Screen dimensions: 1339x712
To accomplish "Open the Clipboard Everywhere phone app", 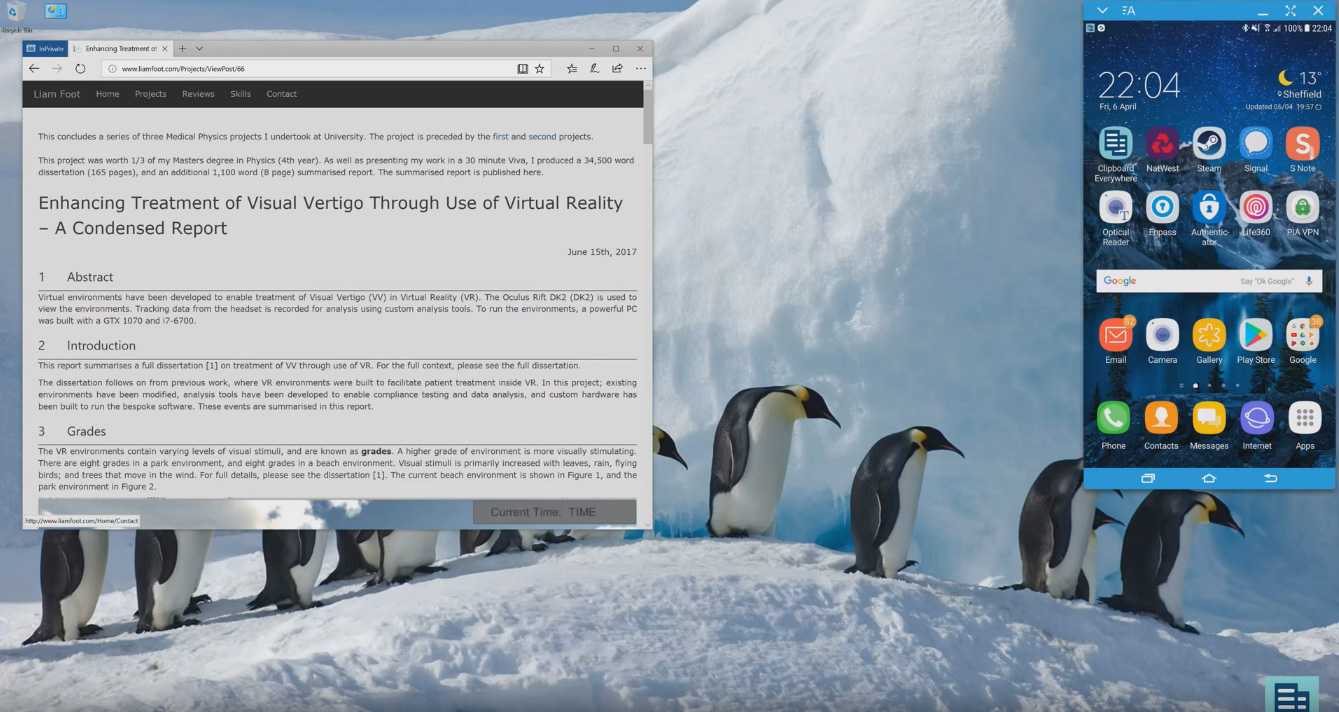I will coord(1115,144).
